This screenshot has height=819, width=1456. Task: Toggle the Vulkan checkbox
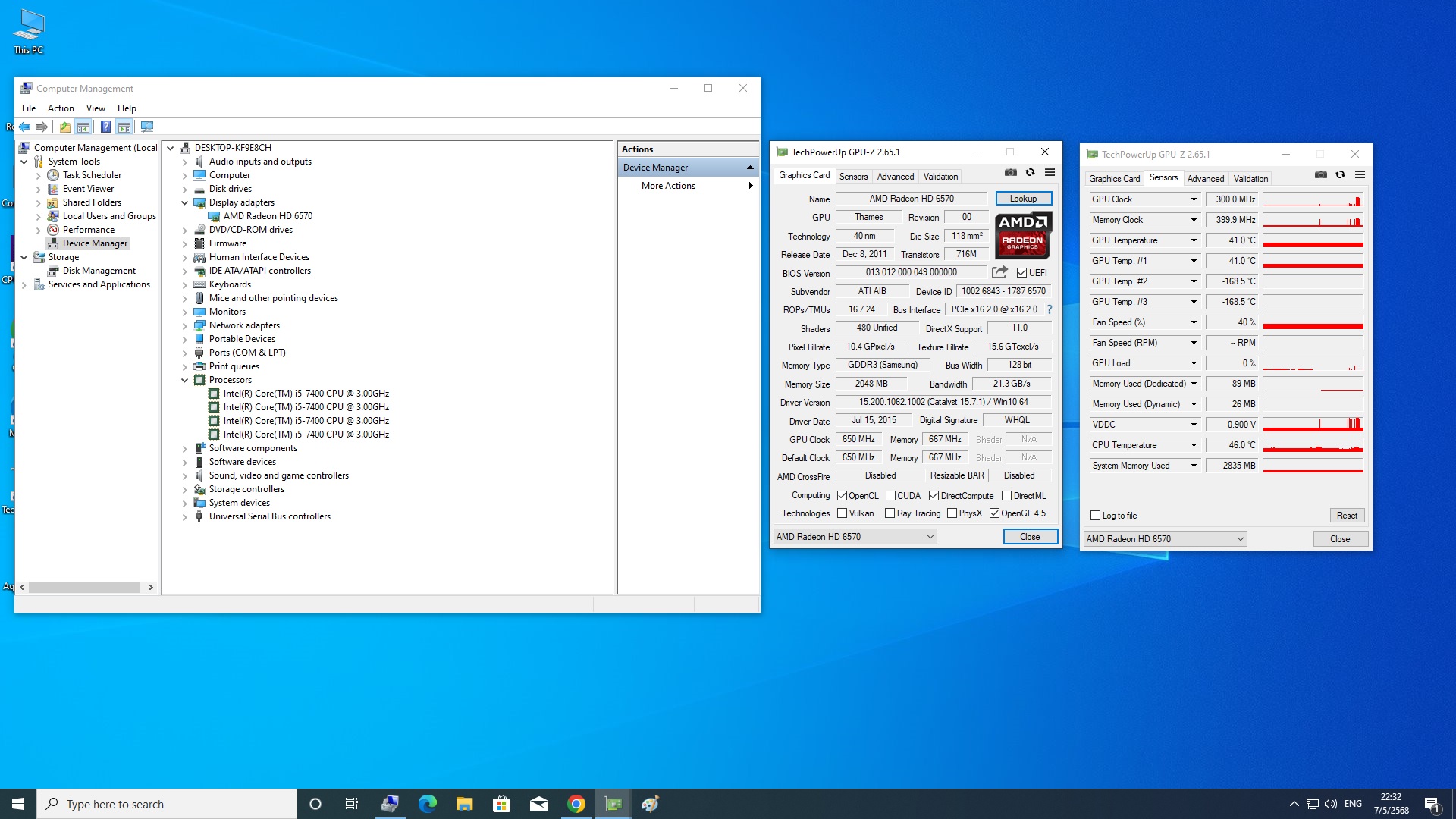click(842, 513)
